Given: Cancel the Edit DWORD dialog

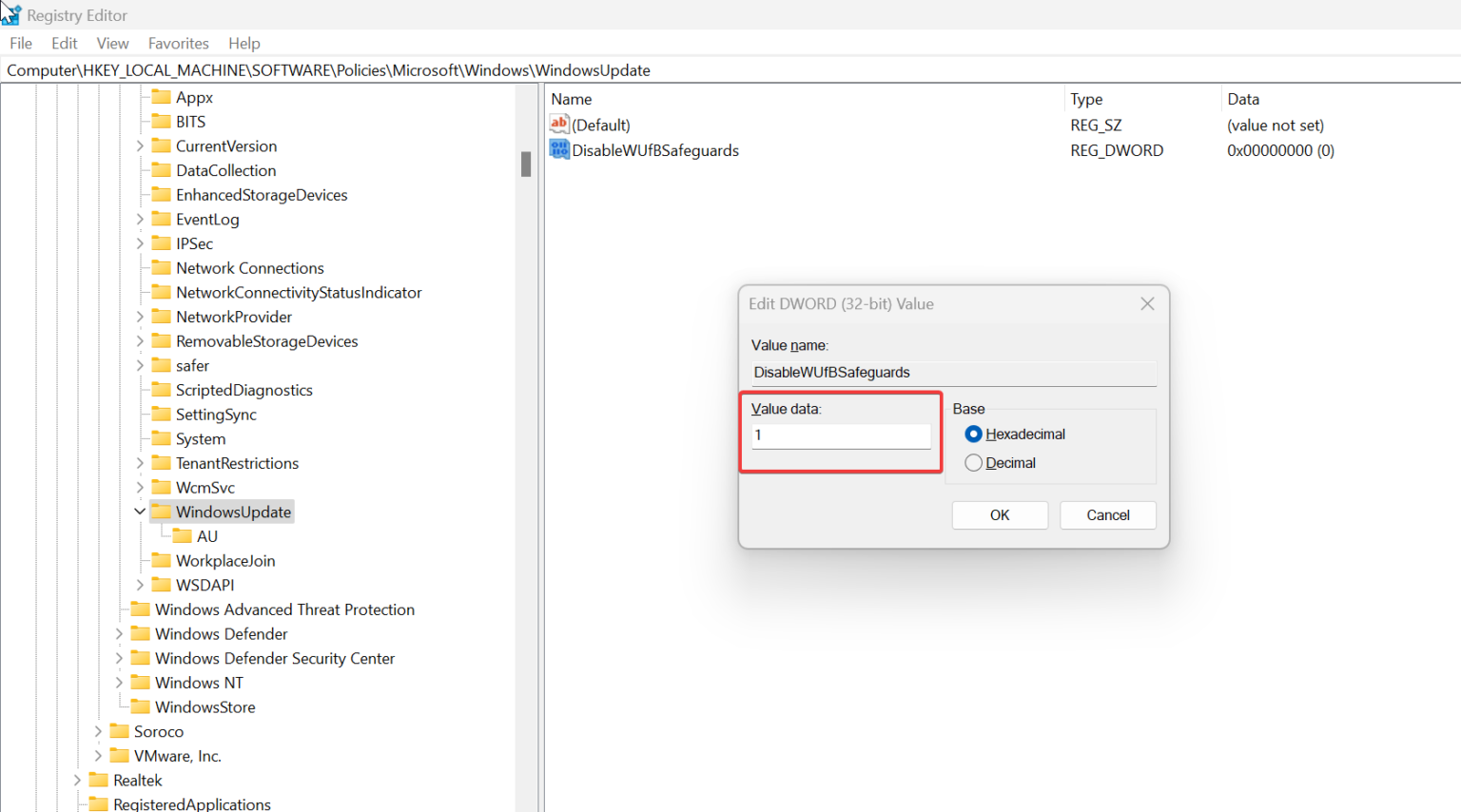Looking at the screenshot, I should click(1107, 514).
